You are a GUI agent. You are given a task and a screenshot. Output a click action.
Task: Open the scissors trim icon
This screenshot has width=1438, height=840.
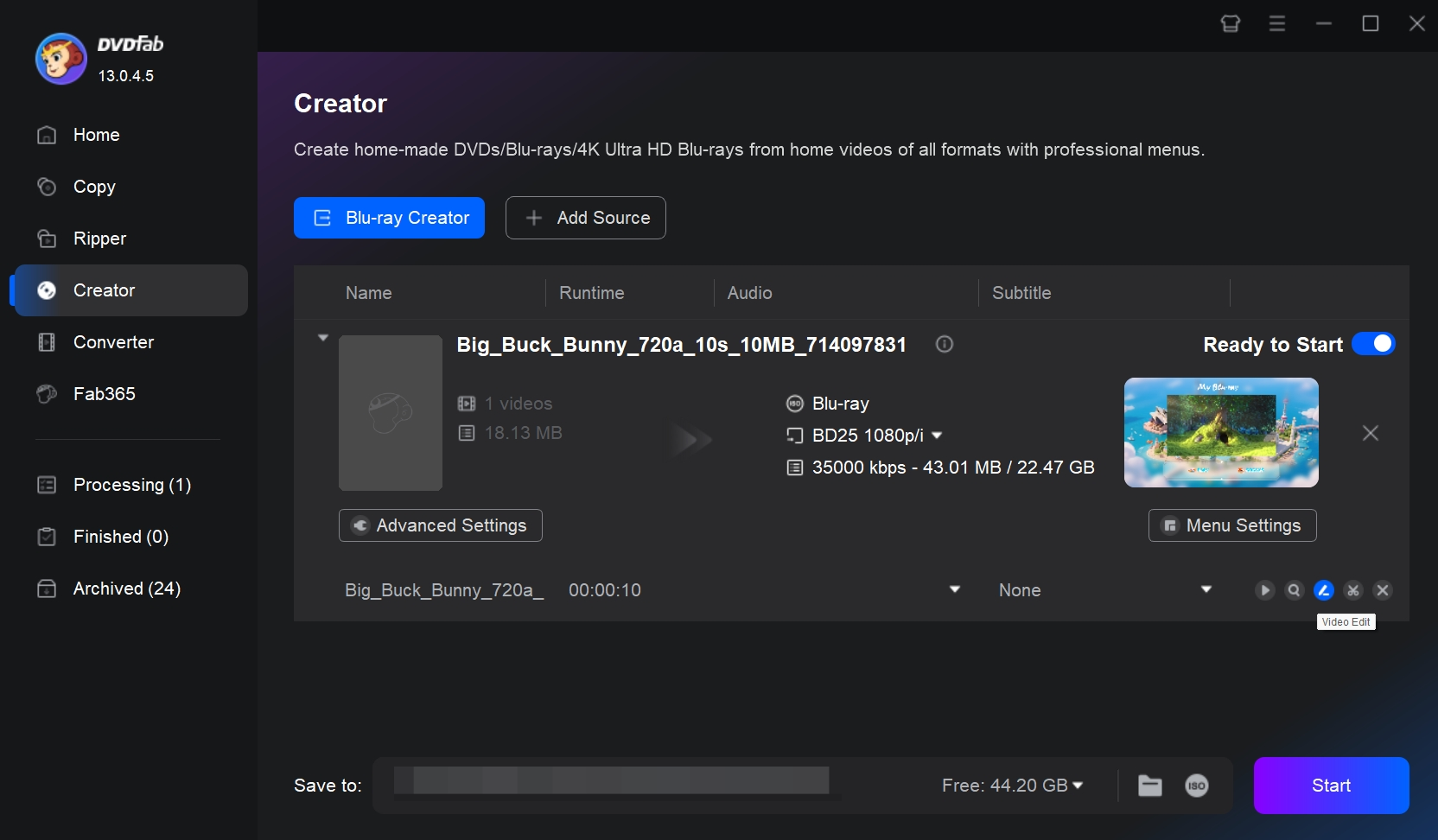coord(1353,590)
